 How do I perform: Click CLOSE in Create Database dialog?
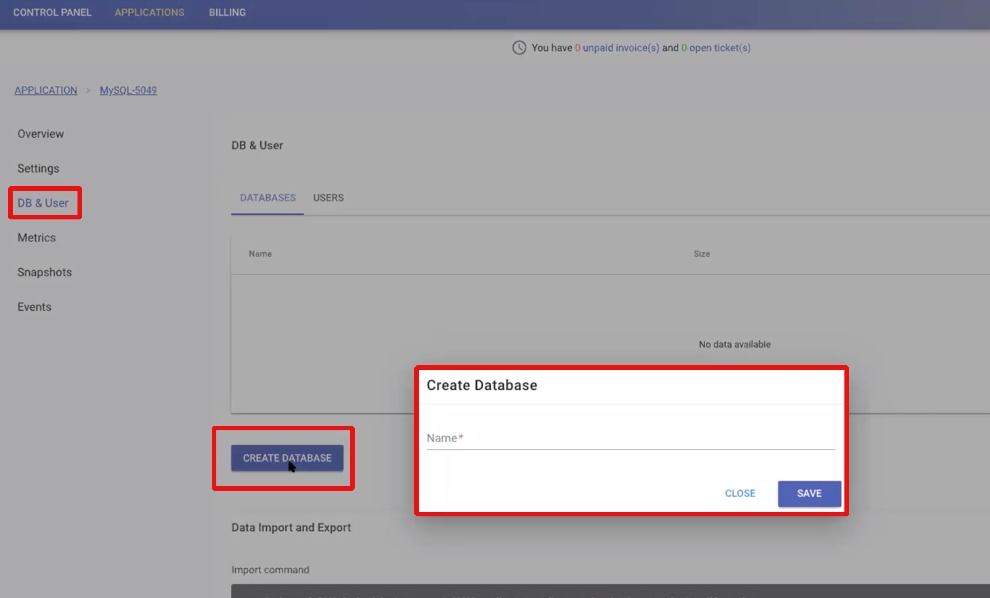pos(740,493)
